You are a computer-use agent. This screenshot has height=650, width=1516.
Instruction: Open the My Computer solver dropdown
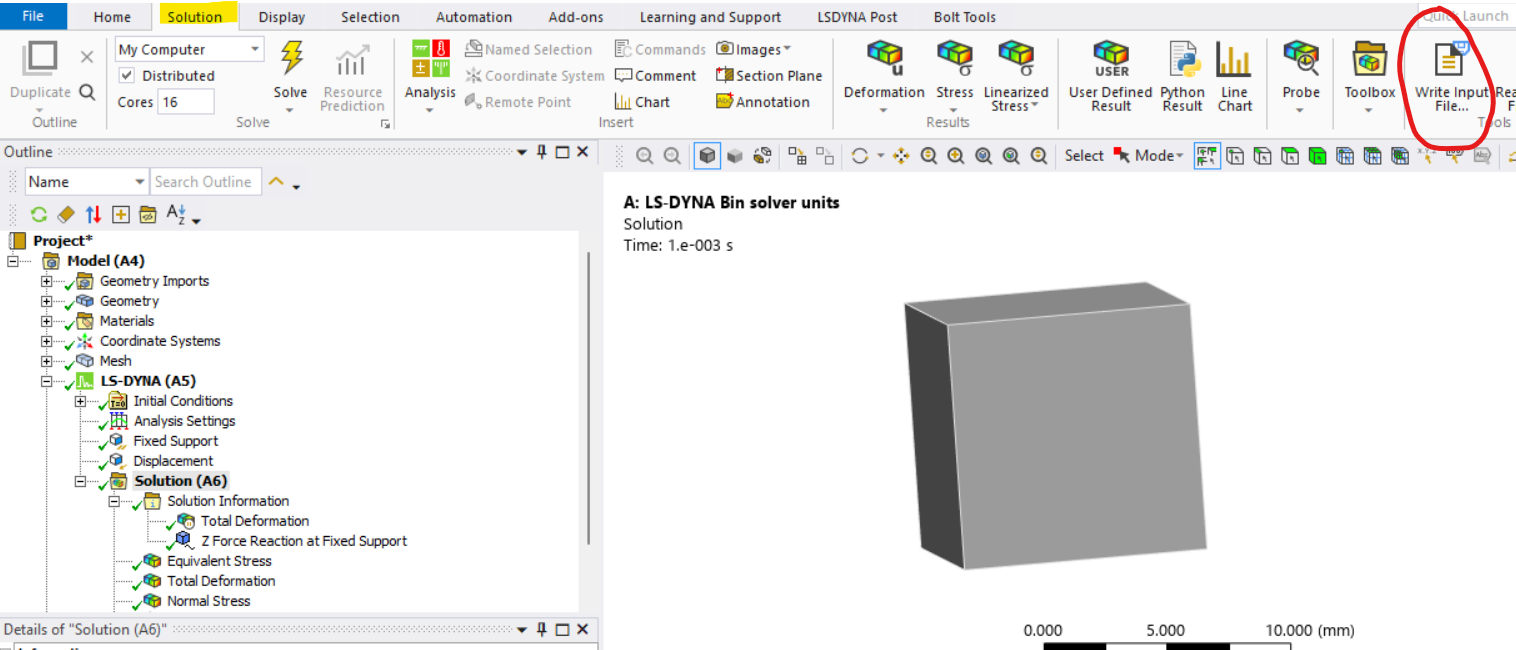(x=253, y=48)
